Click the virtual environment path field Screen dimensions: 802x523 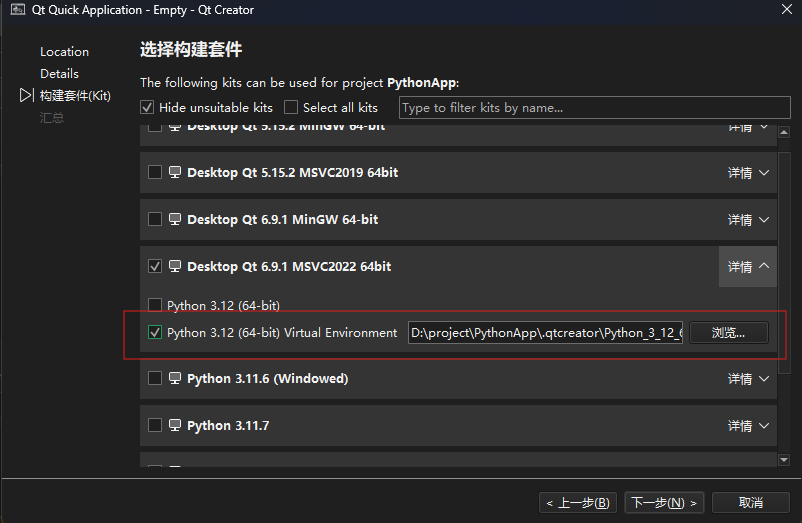(x=545, y=333)
